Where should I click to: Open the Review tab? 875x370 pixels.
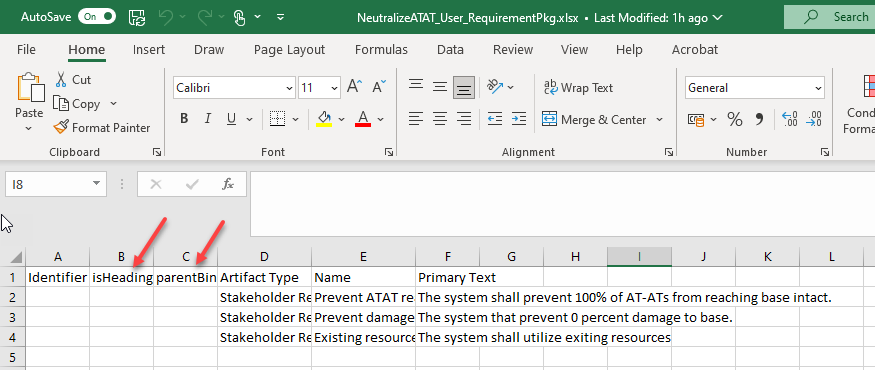click(513, 50)
